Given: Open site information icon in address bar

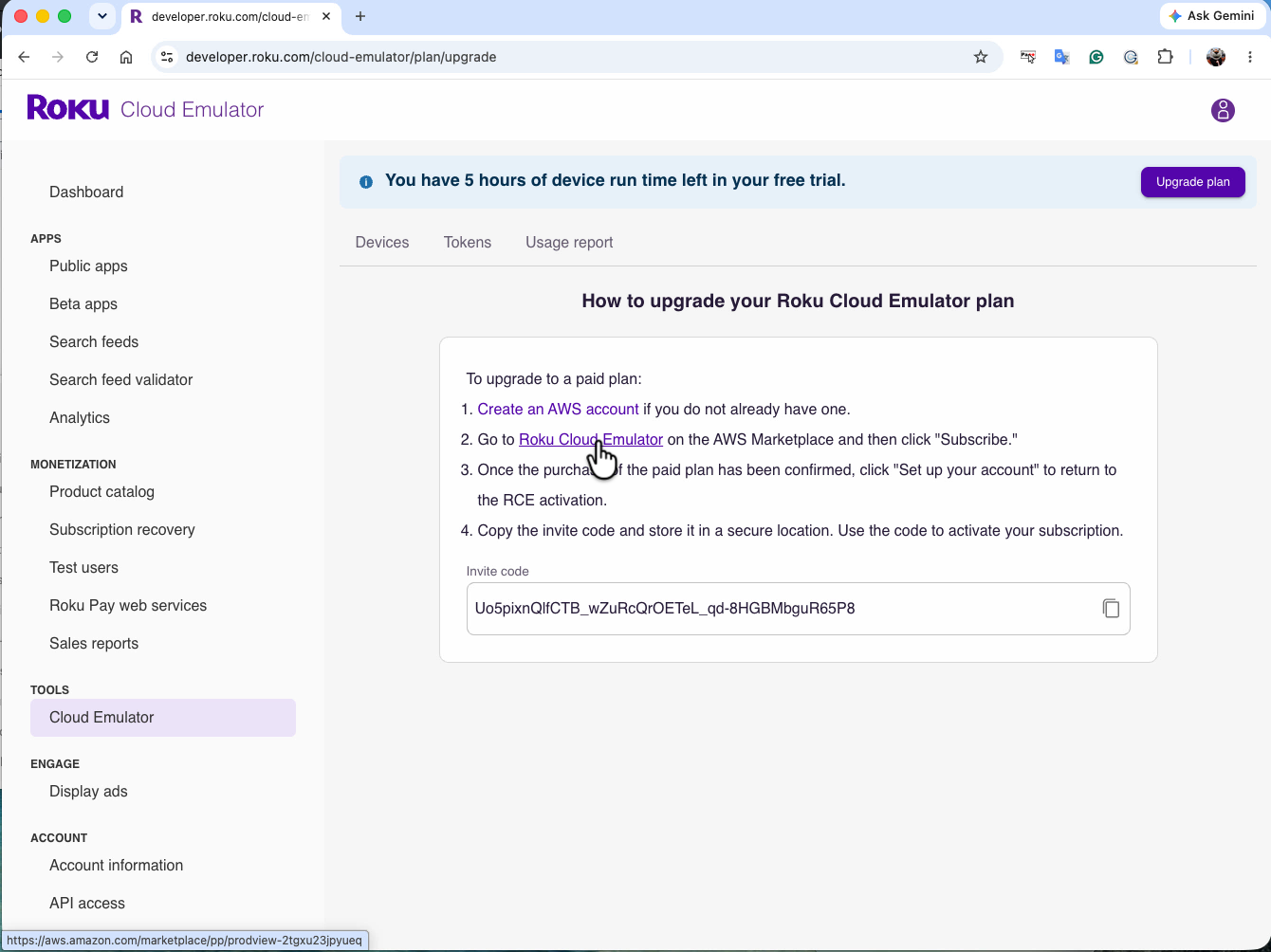Looking at the screenshot, I should (x=167, y=57).
